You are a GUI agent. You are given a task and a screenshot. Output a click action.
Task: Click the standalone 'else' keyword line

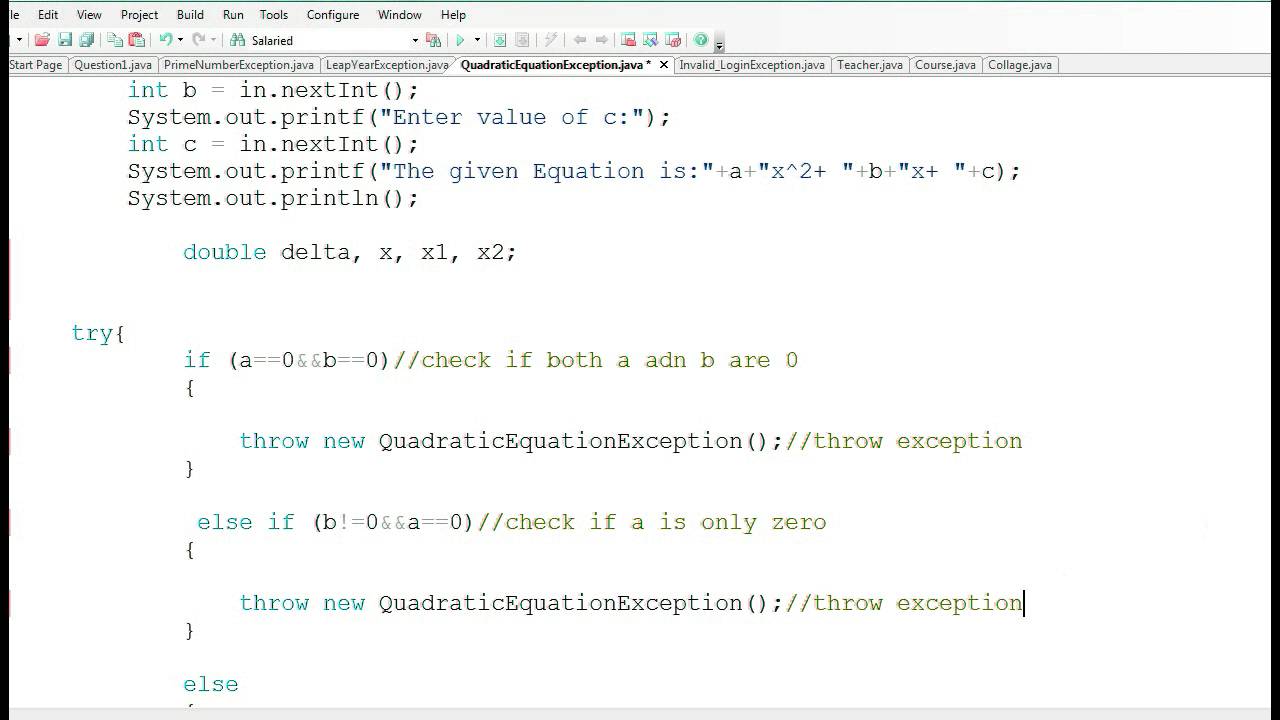[211, 684]
